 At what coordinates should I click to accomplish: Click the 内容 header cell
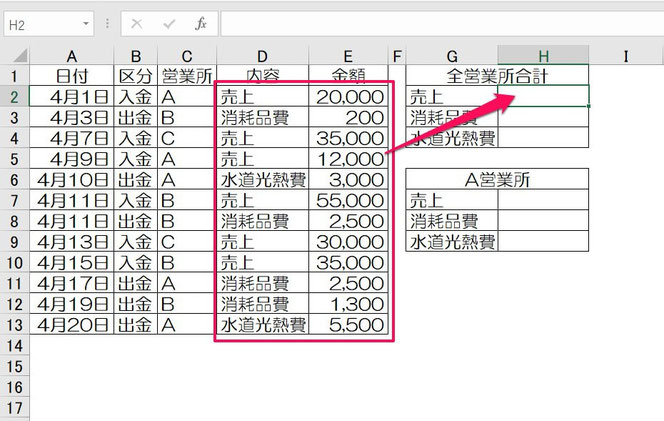point(263,76)
